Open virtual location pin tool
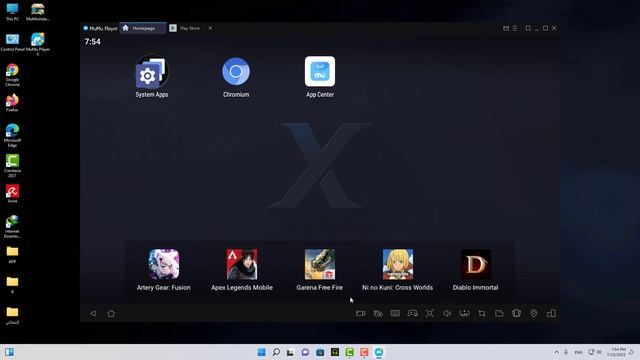 tap(534, 313)
